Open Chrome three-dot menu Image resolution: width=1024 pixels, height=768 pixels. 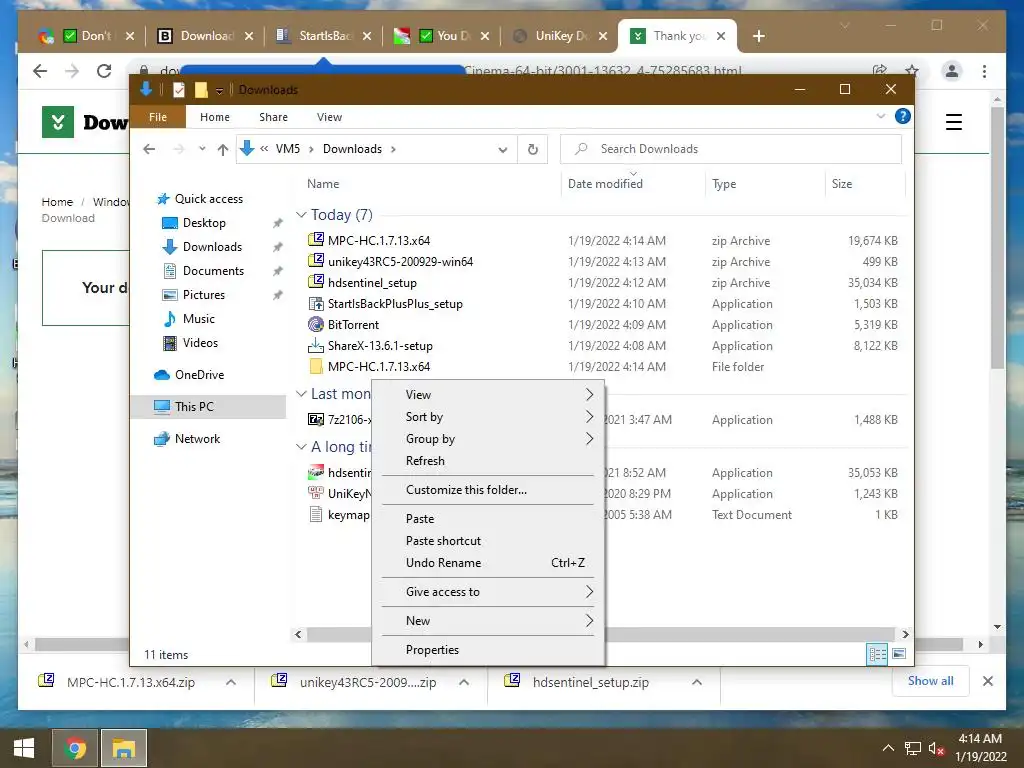(984, 71)
